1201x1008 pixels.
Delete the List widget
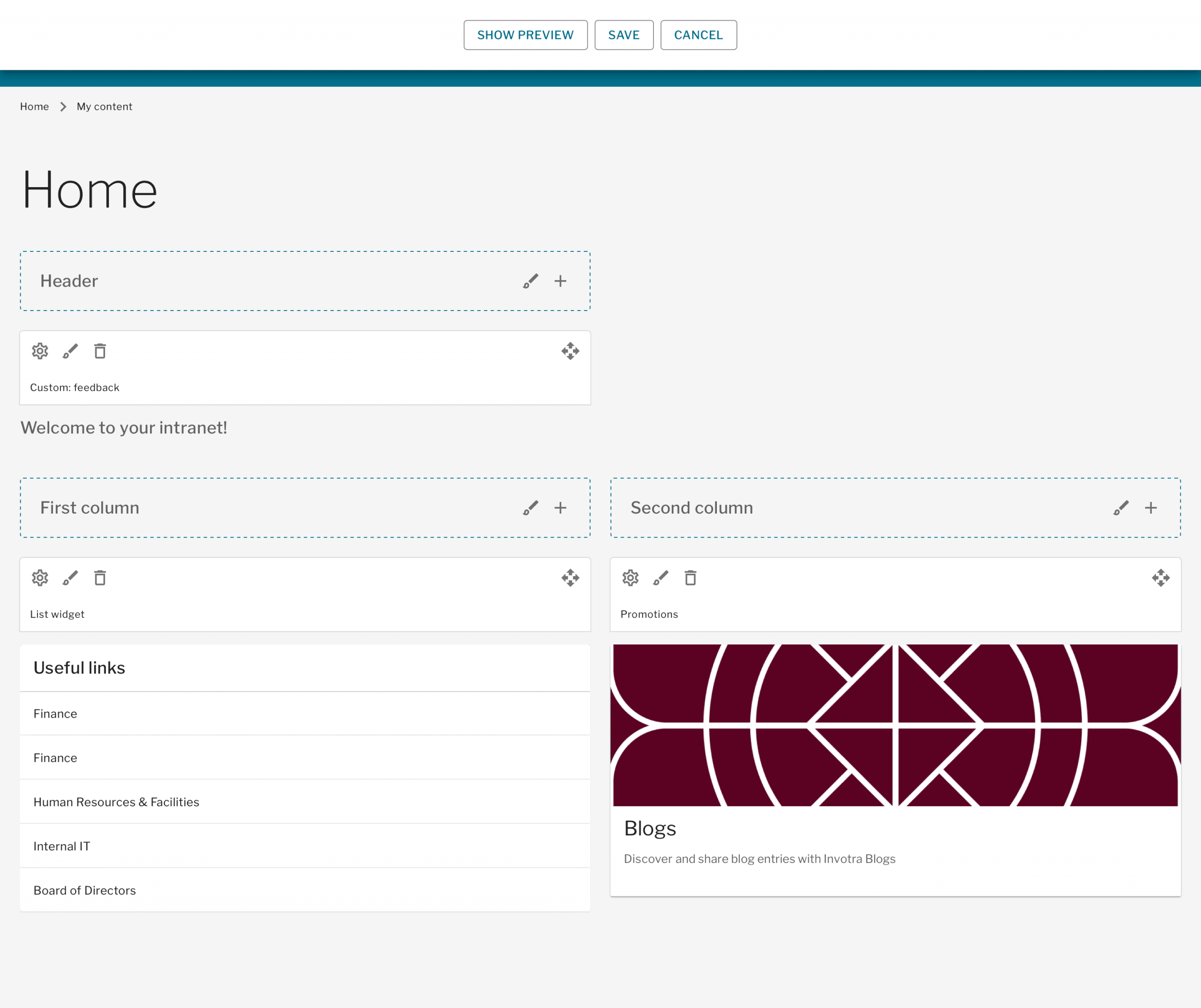click(100, 578)
